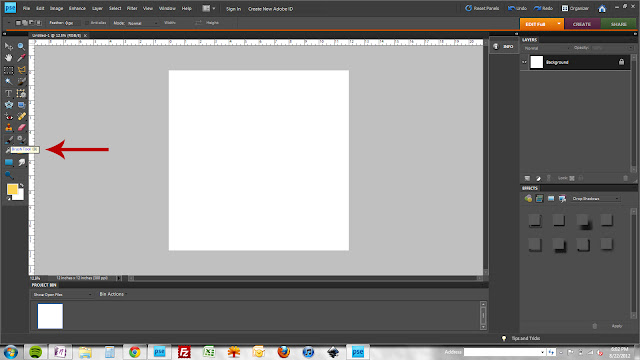Open the Enhance menu
This screenshot has height=360, width=640.
(77, 9)
